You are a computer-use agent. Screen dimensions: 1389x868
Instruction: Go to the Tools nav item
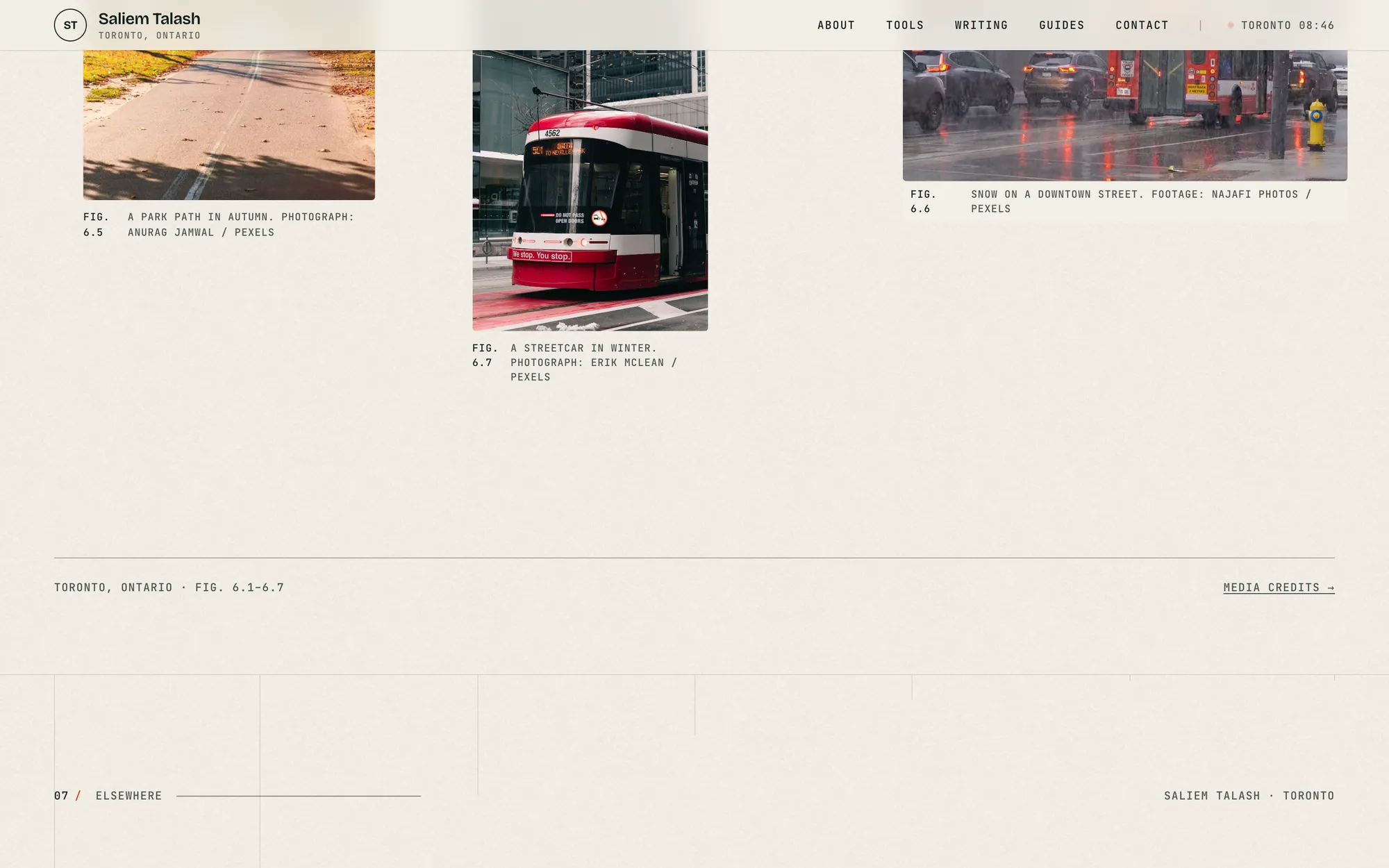point(905,25)
